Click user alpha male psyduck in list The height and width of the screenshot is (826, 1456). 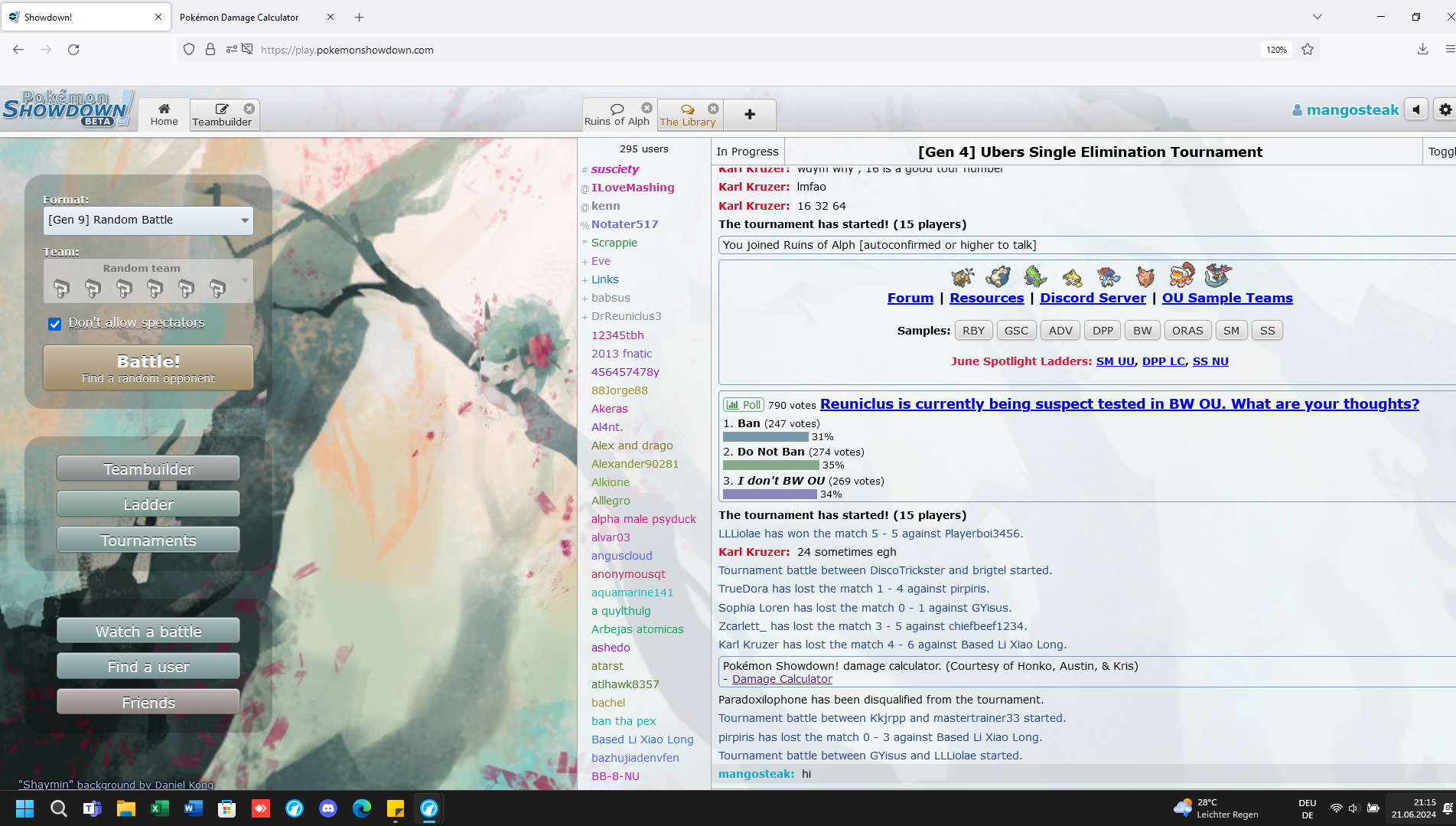tap(643, 519)
